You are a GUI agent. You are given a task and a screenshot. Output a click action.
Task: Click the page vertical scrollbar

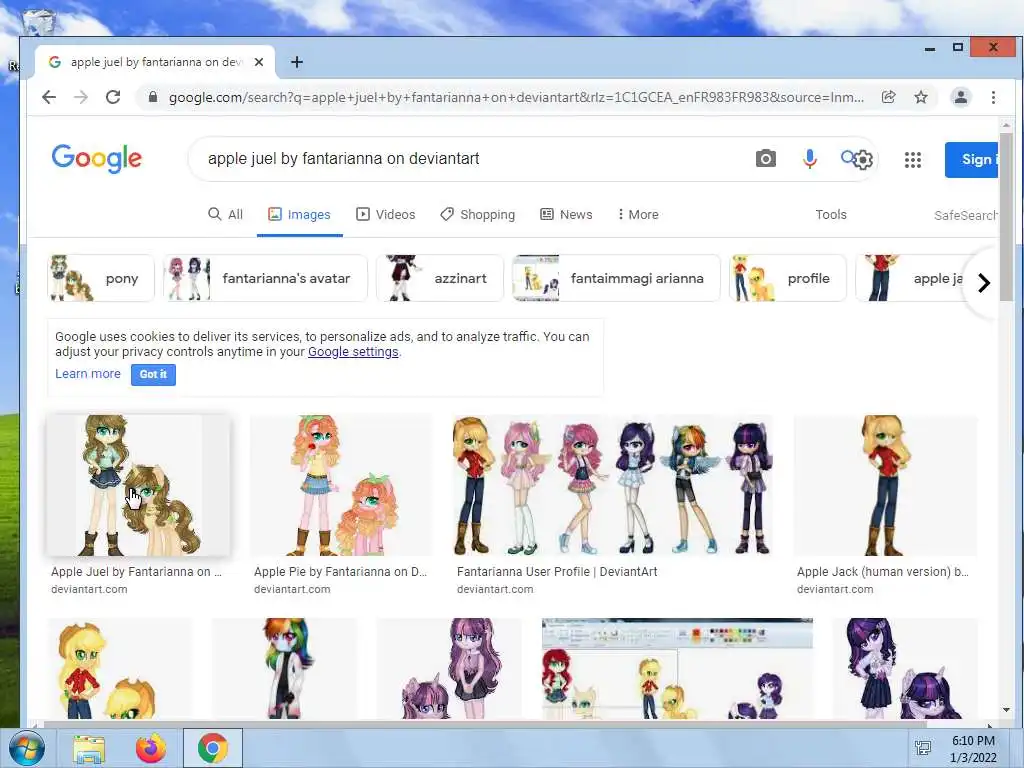(1006, 216)
